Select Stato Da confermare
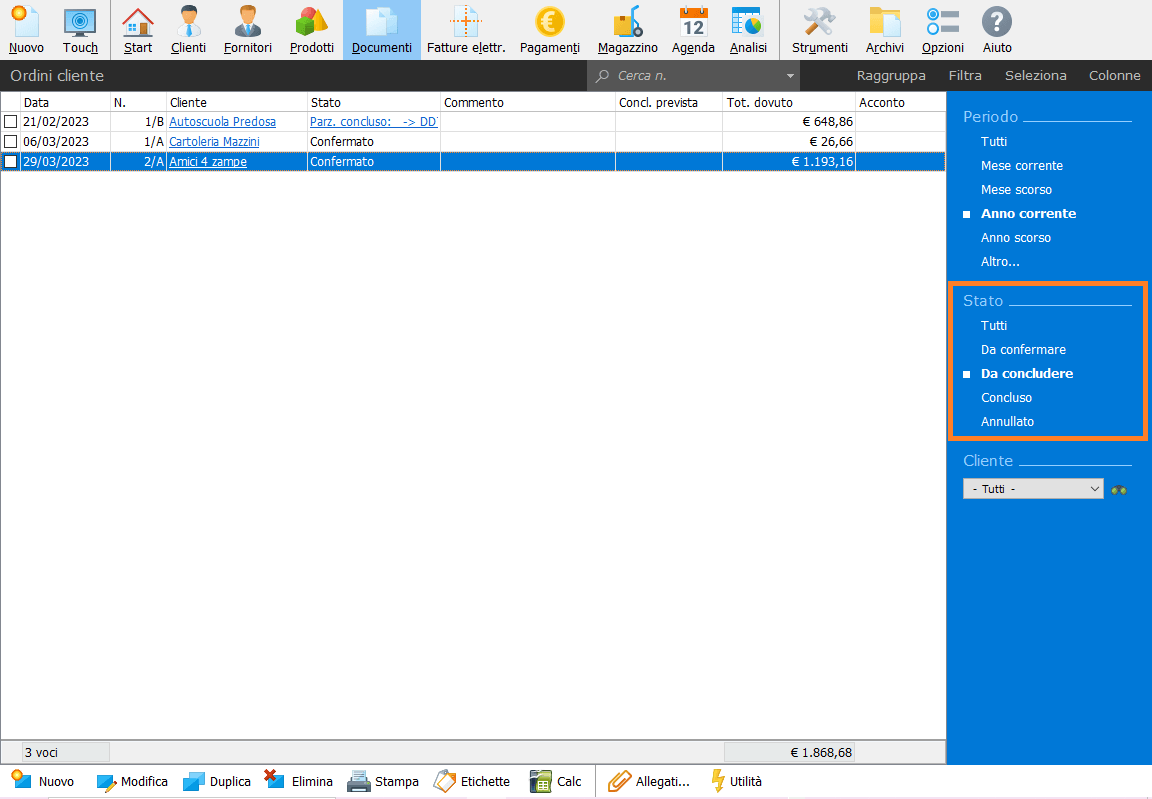1152x799 pixels. (1023, 350)
